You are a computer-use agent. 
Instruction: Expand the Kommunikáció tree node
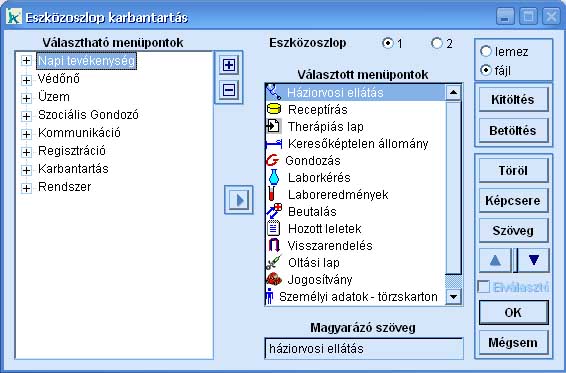26,134
